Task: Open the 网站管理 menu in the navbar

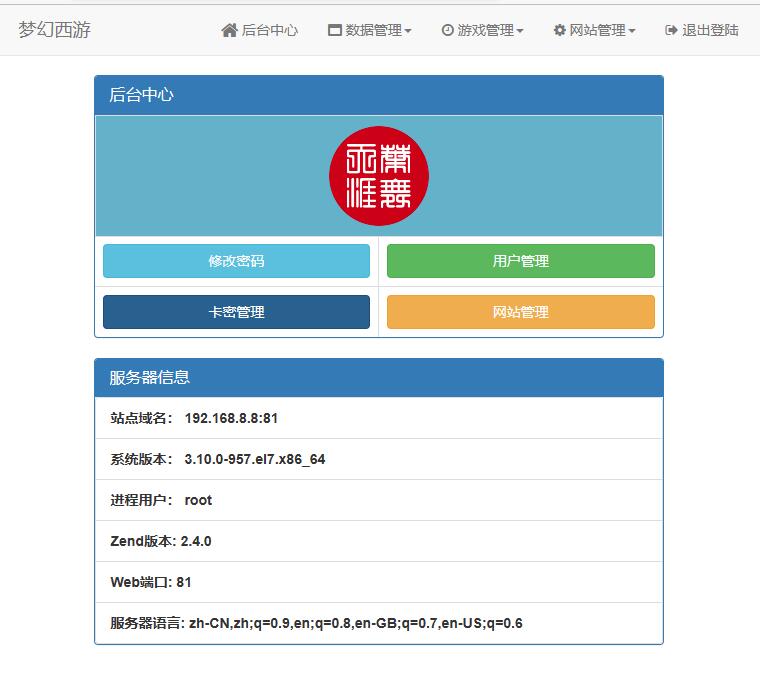Action: coord(594,30)
